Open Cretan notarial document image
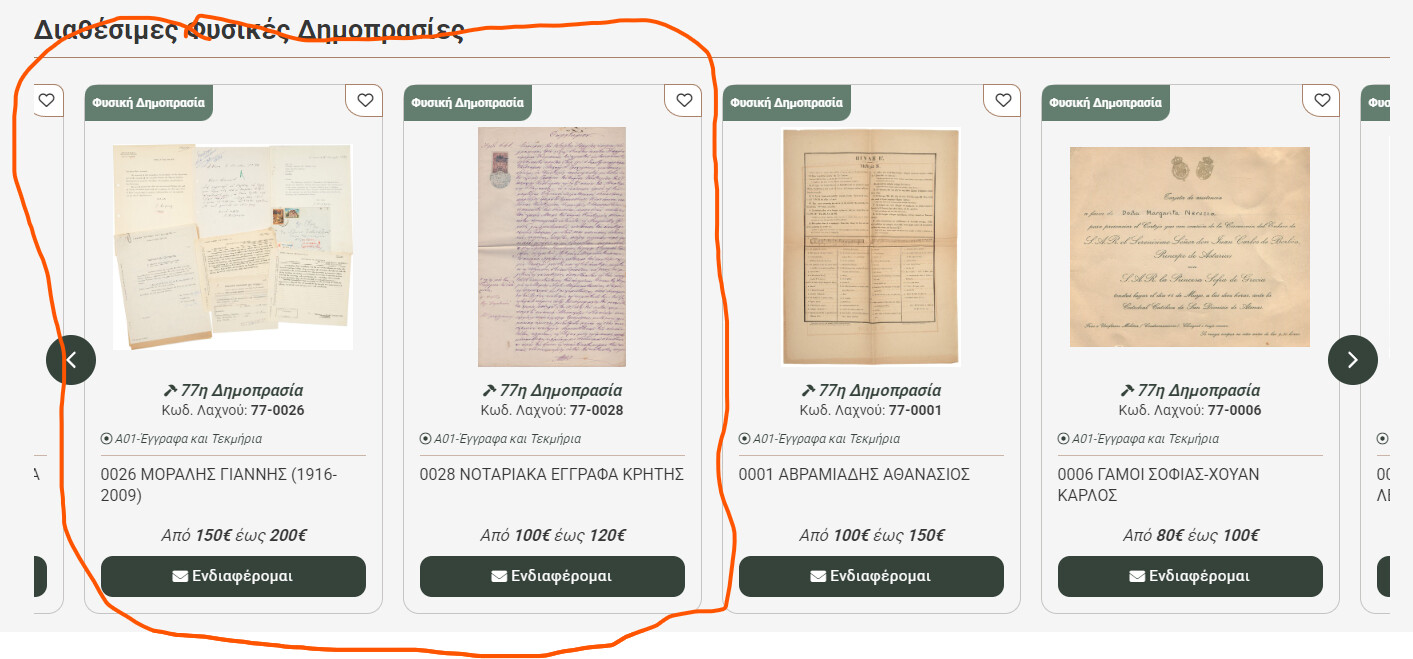This screenshot has height=659, width=1413. click(552, 246)
